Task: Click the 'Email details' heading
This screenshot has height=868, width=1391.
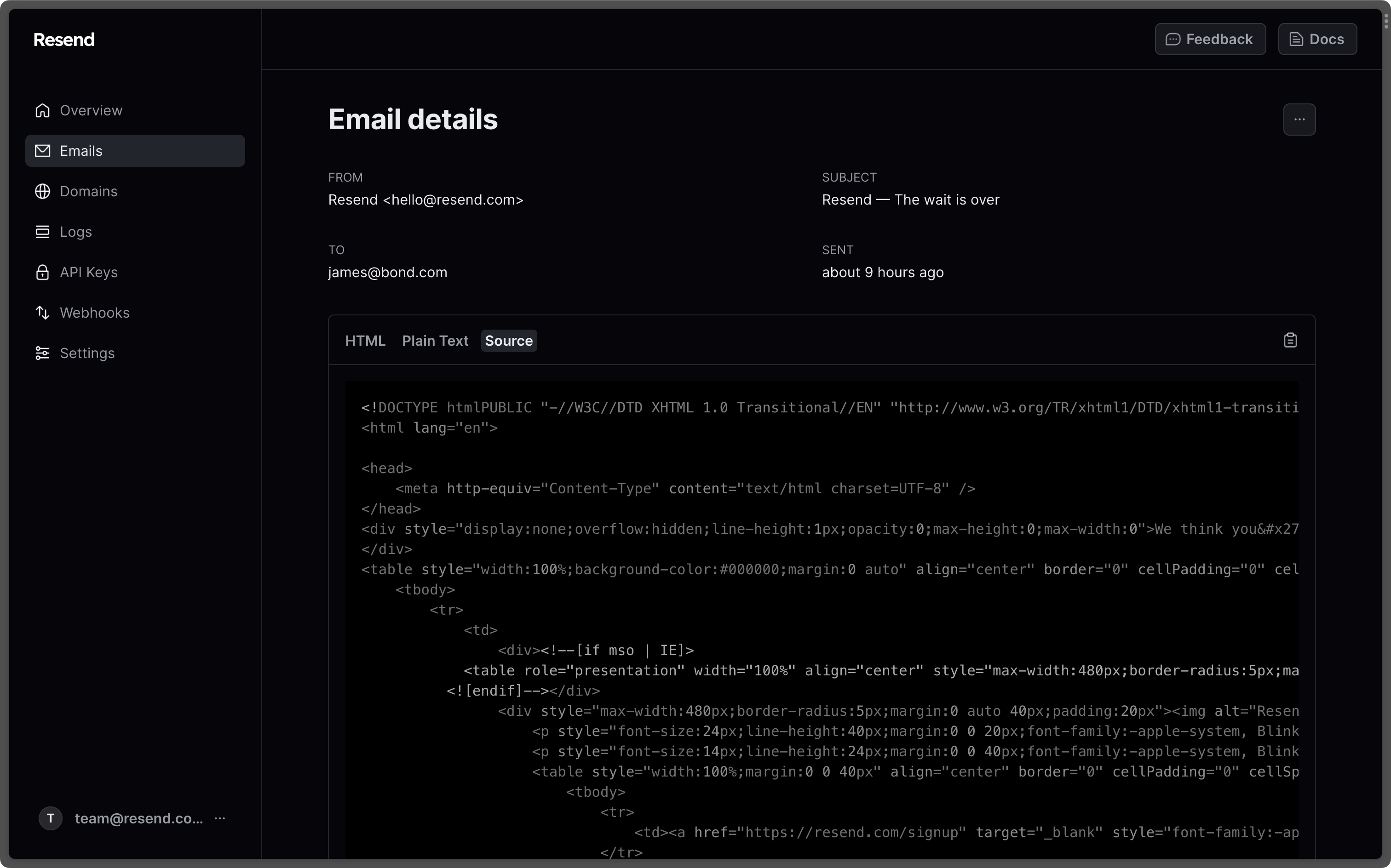Action: 413,120
